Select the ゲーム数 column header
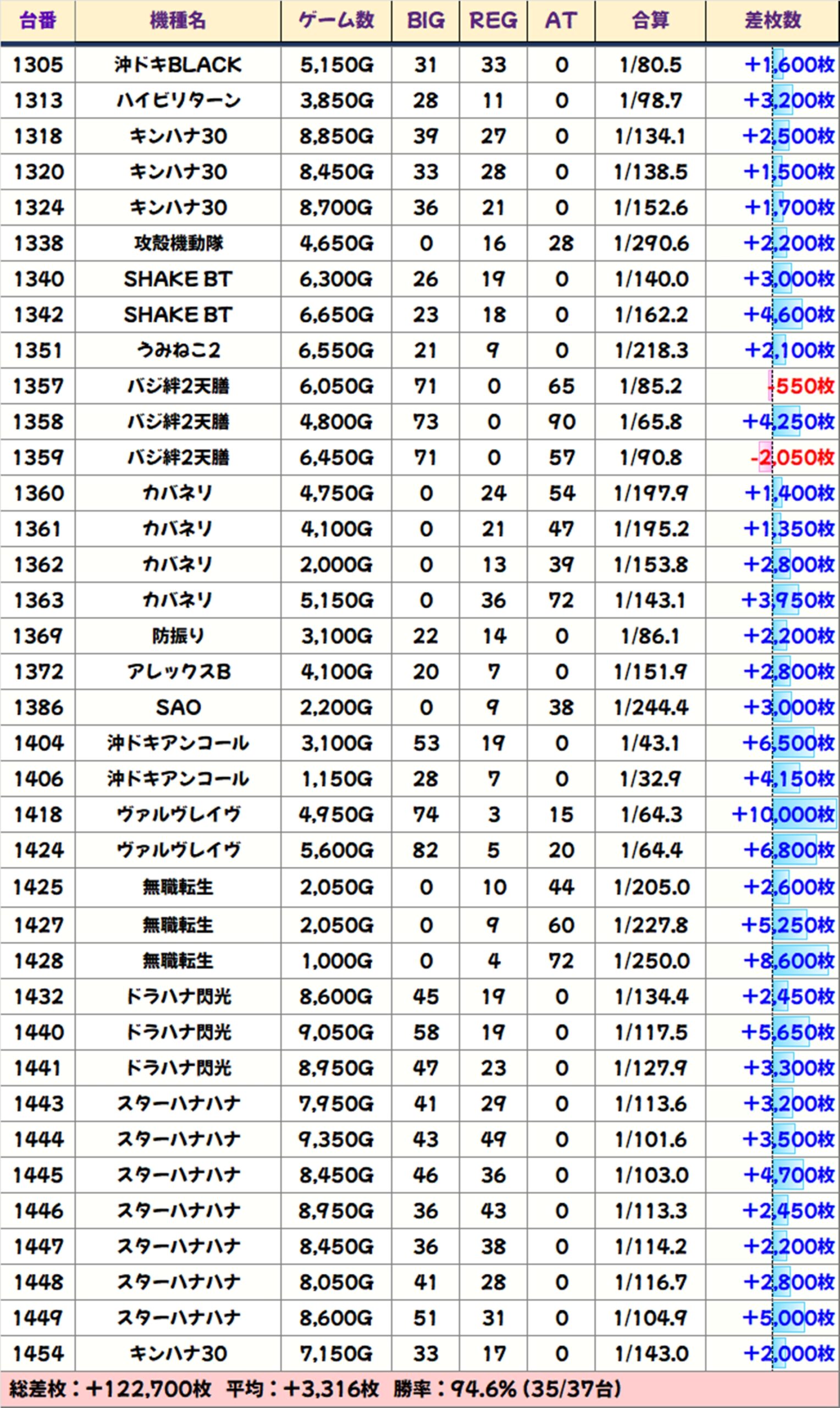Screen dimensions: 840x1408 [x=336, y=21]
